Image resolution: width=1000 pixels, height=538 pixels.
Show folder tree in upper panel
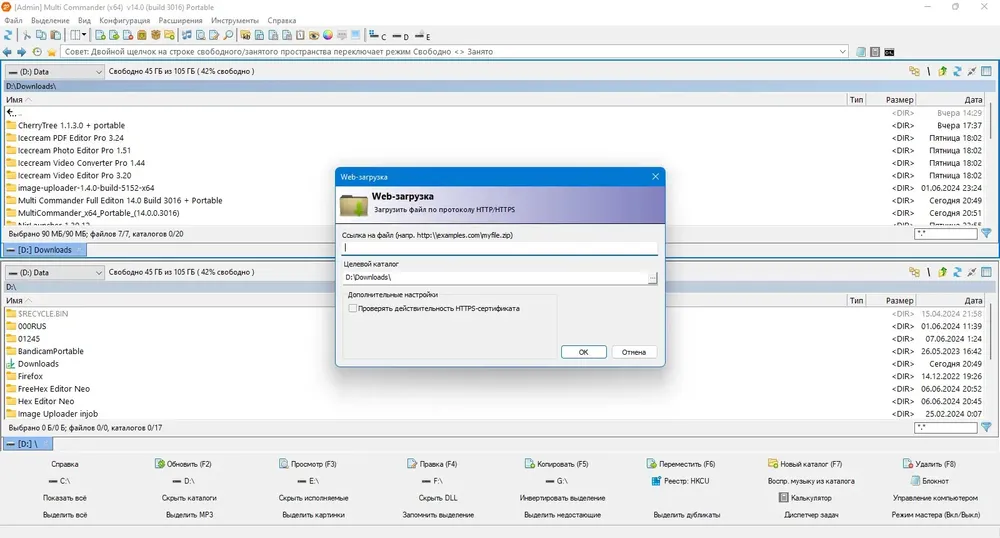point(915,71)
